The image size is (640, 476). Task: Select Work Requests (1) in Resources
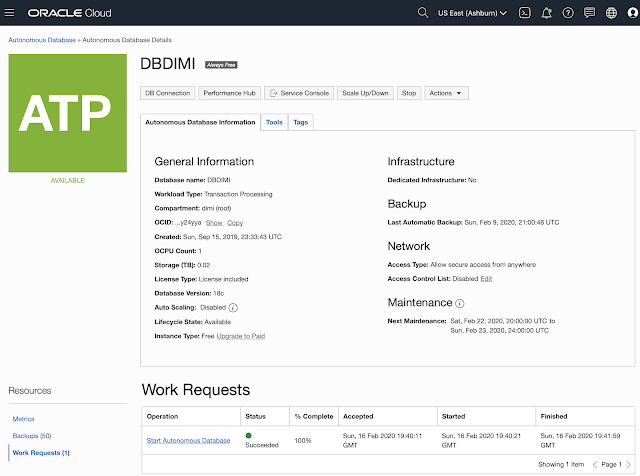pos(41,453)
